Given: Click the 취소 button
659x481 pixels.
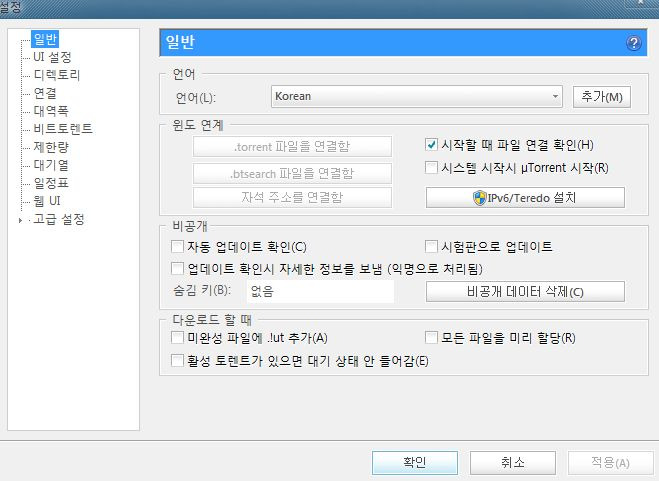Looking at the screenshot, I should pos(513,462).
